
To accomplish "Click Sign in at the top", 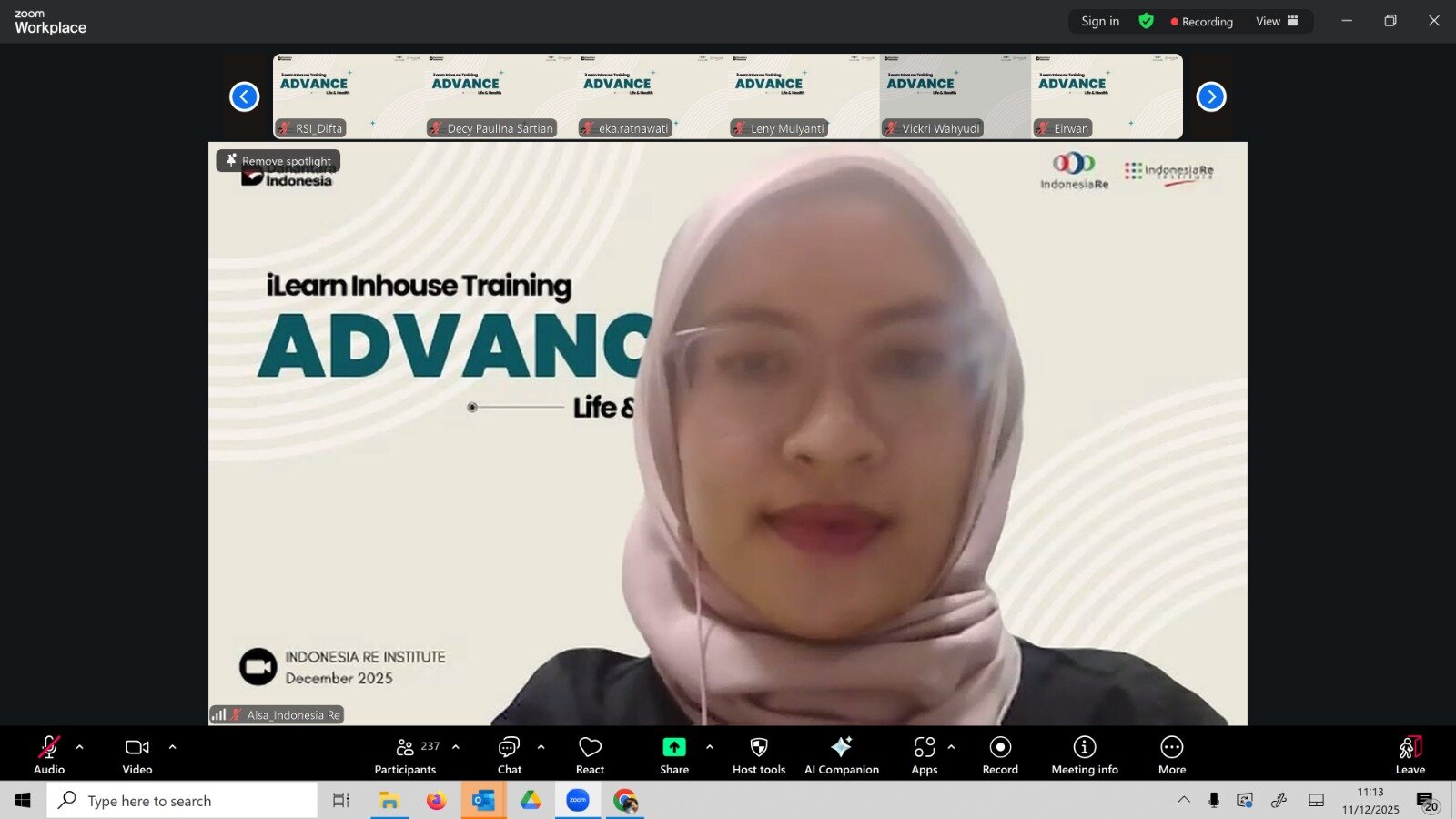I will click(1100, 21).
